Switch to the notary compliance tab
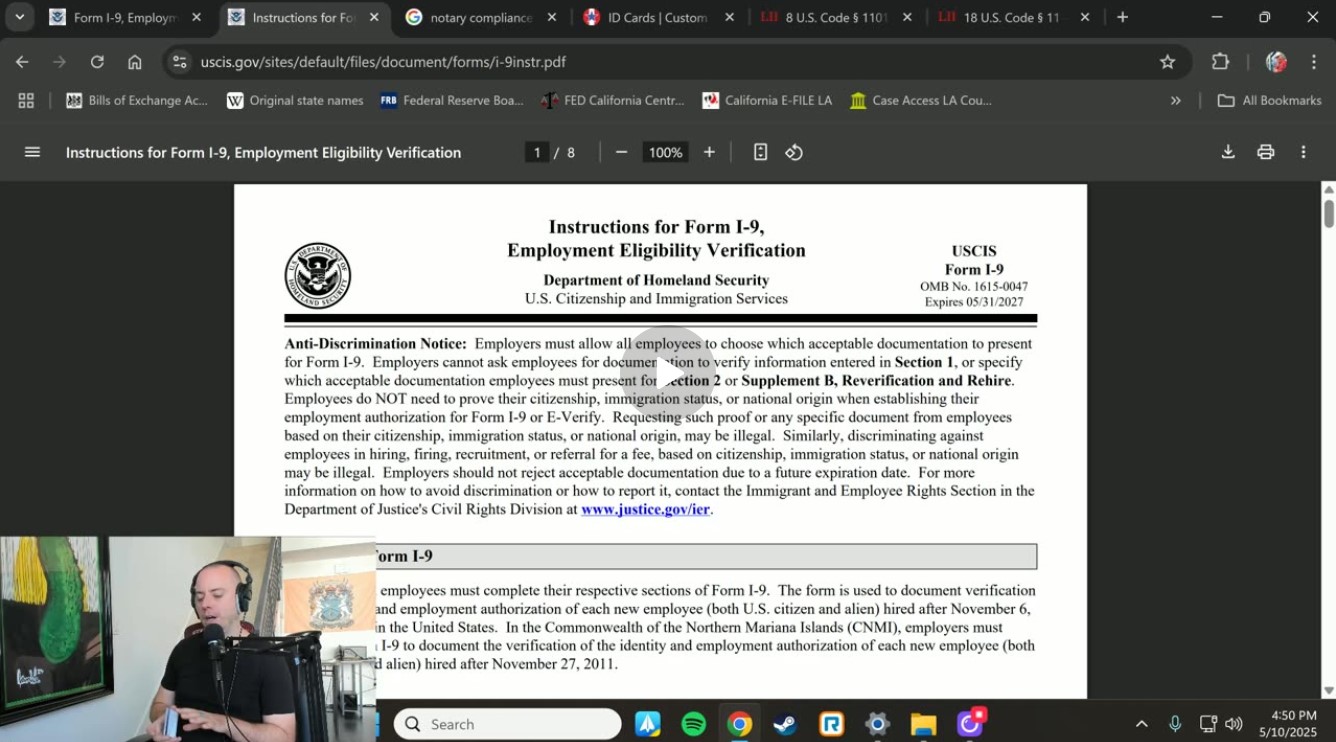Viewport: 1336px width, 742px height. pyautogui.click(x=480, y=18)
